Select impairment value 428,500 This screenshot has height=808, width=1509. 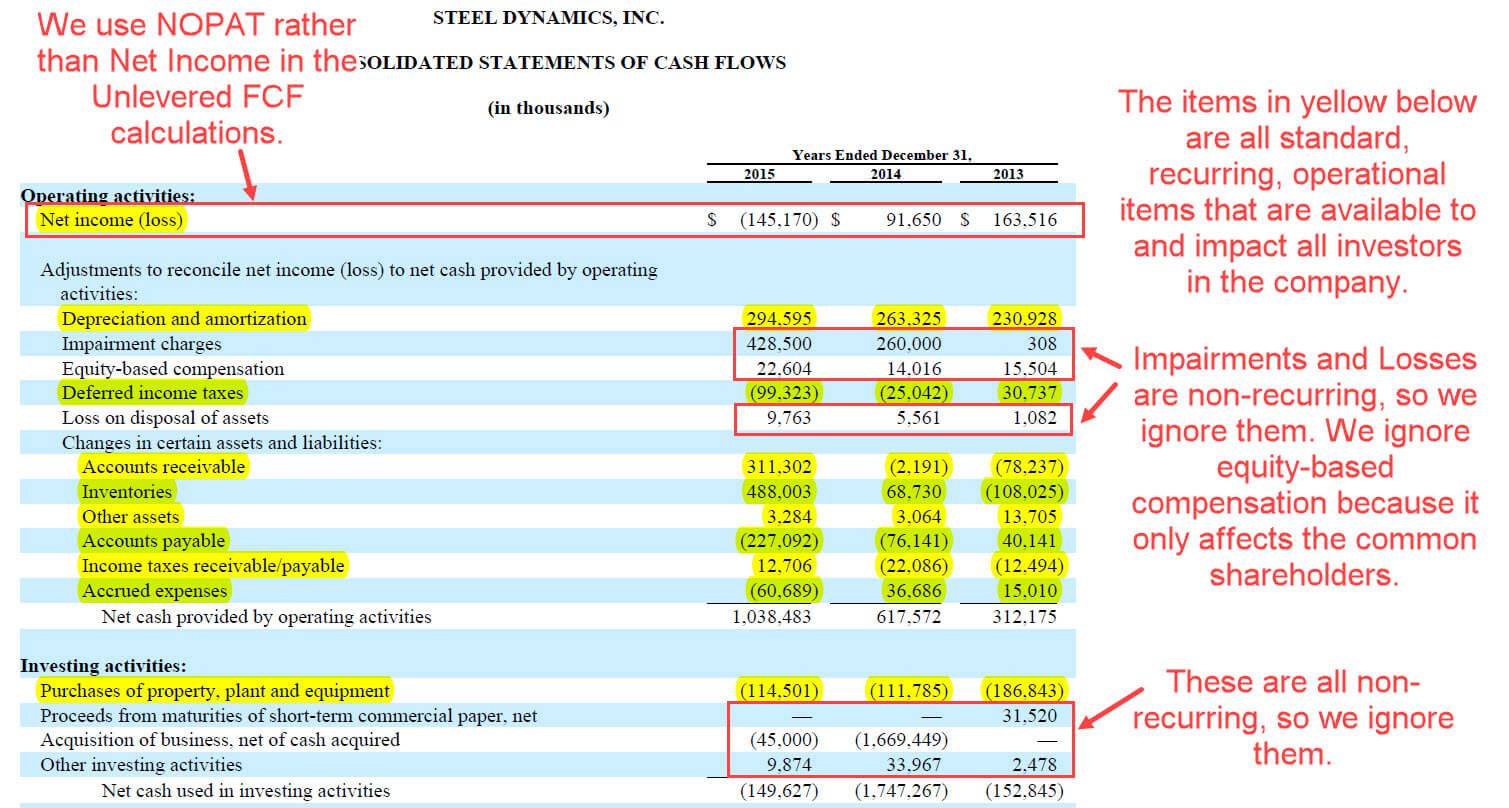pos(780,344)
